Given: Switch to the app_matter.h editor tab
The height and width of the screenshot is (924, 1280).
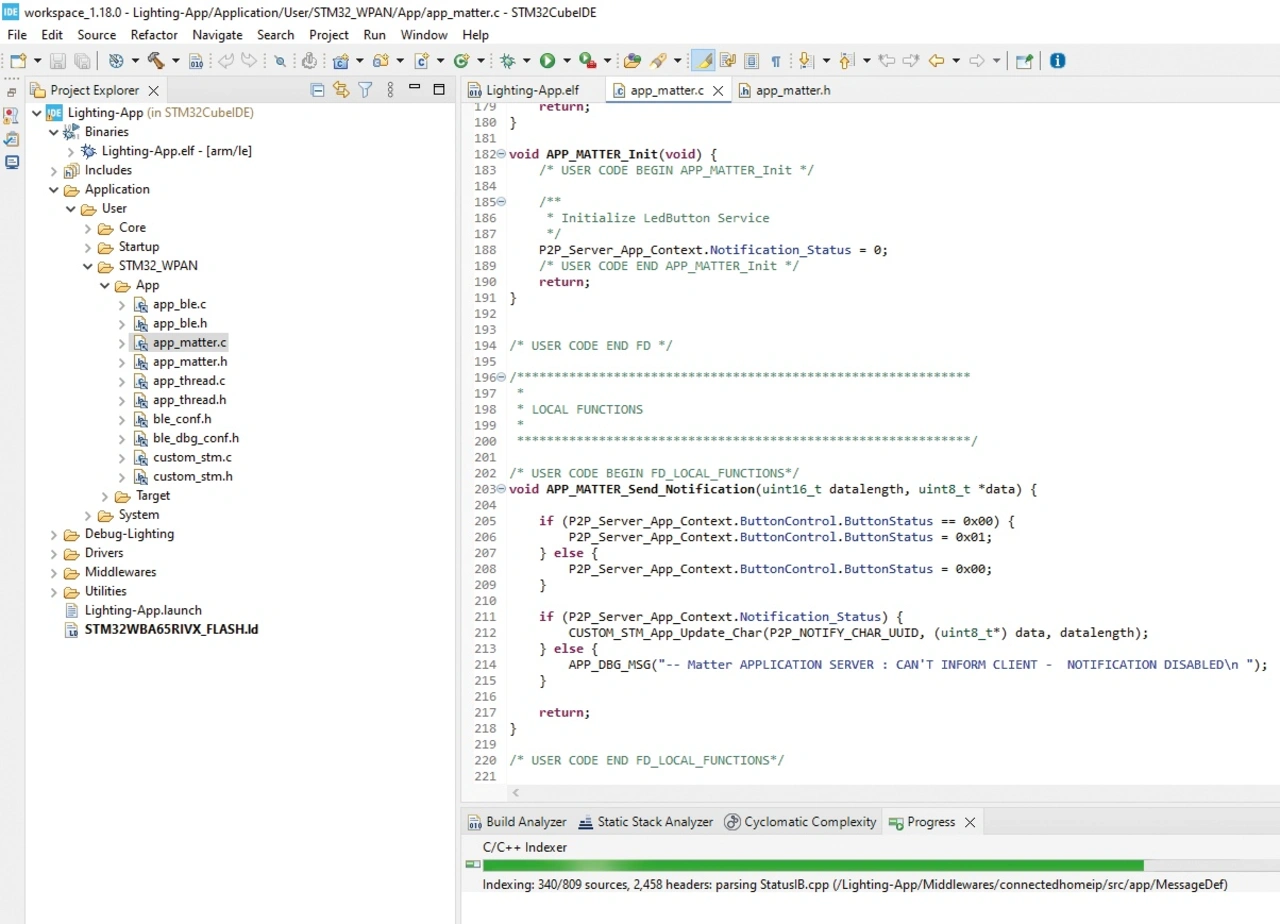Looking at the screenshot, I should [x=792, y=90].
